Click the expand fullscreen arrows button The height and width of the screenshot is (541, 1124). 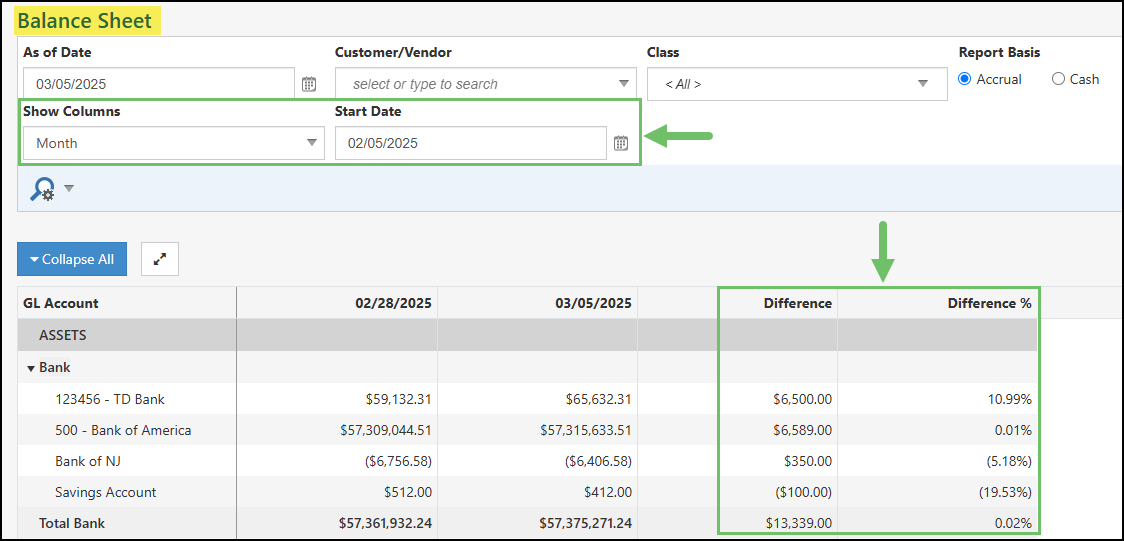pos(160,259)
